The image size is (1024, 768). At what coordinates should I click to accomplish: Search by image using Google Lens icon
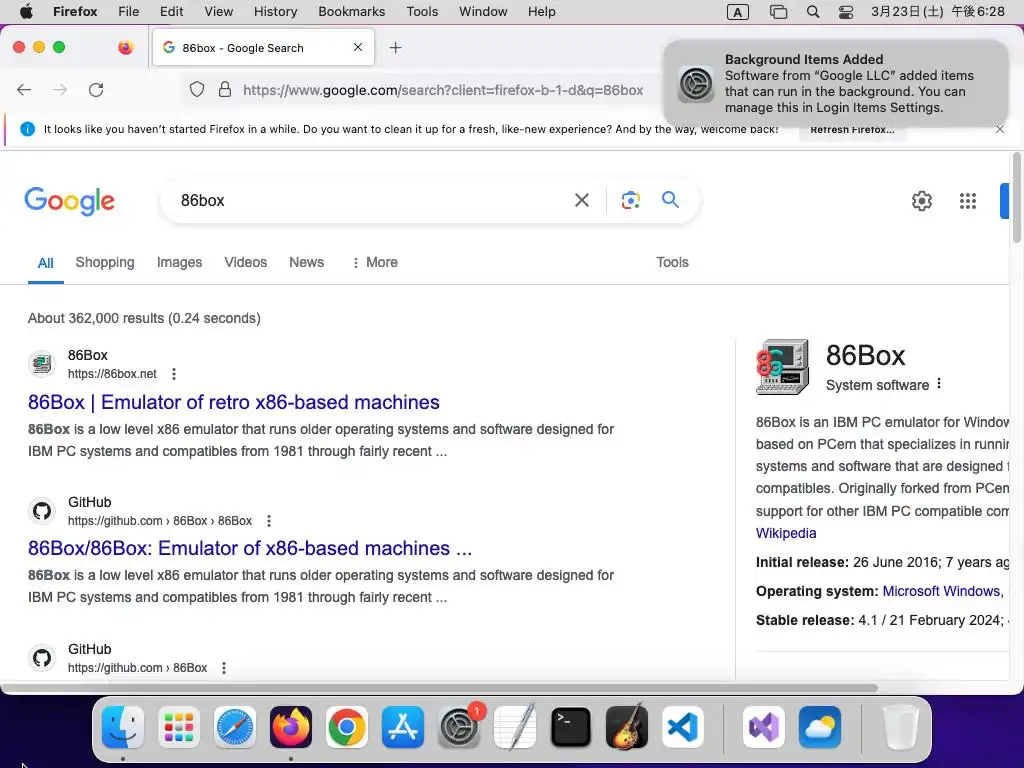pyautogui.click(x=630, y=200)
